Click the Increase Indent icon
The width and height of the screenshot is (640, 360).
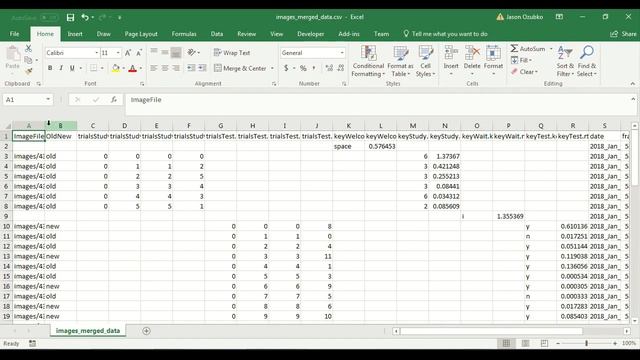(x=202, y=68)
